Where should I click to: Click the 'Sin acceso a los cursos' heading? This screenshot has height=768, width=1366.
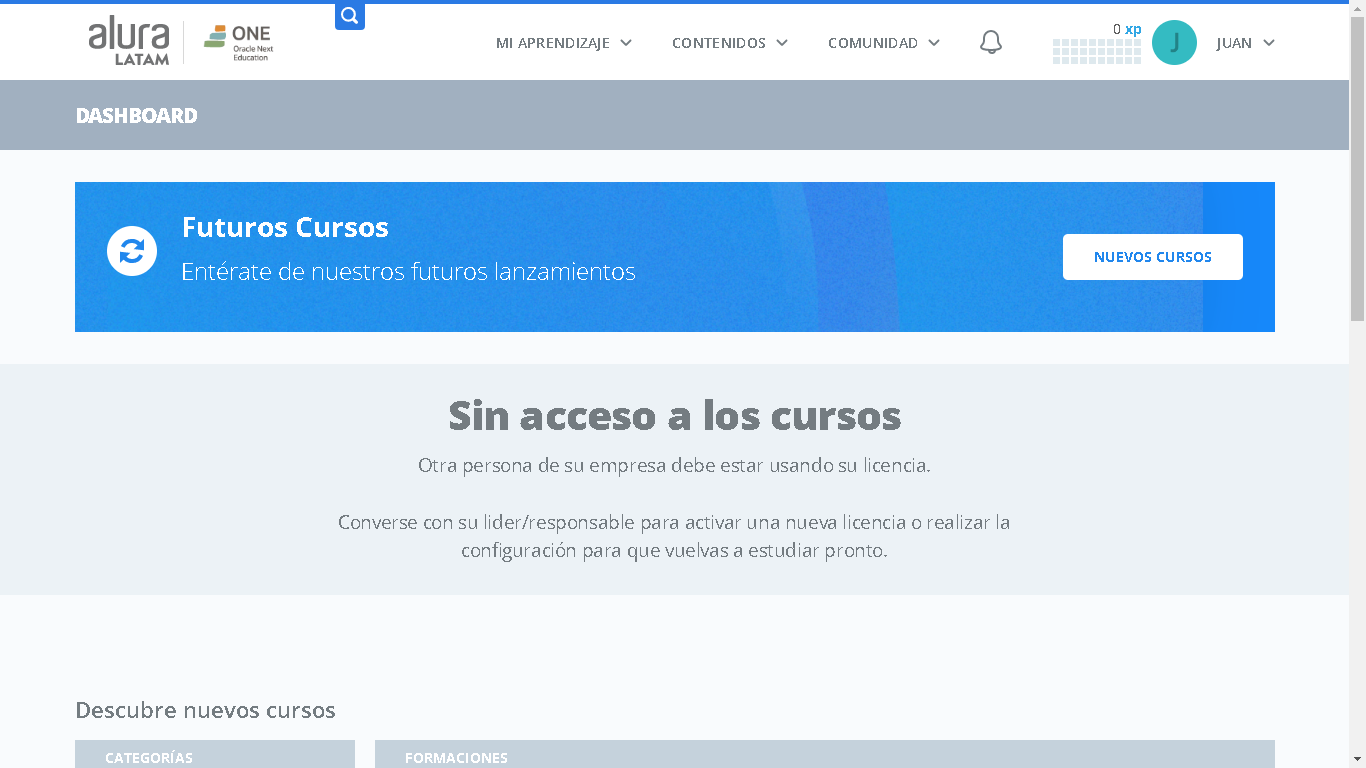point(675,415)
